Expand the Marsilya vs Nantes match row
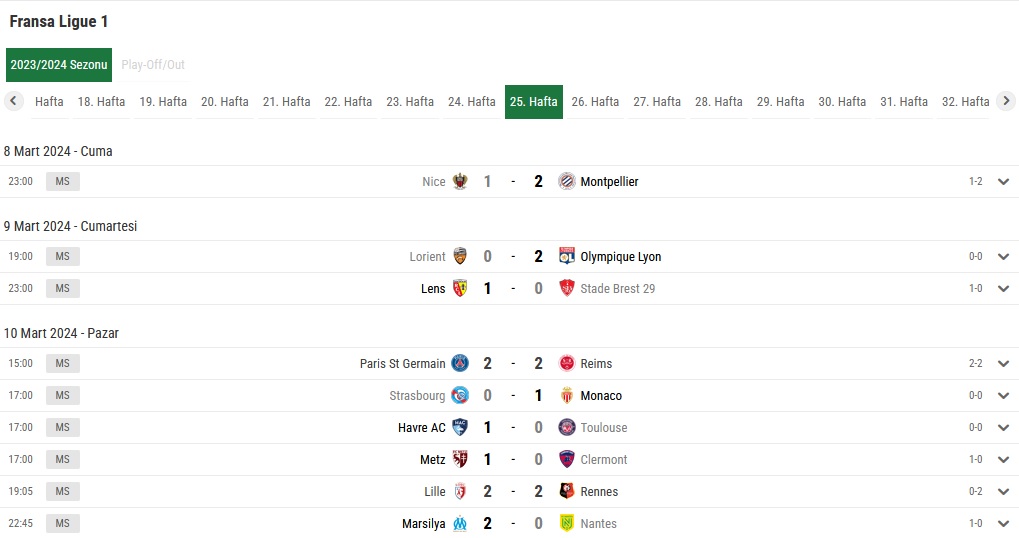1019x538 pixels. [x=1003, y=524]
